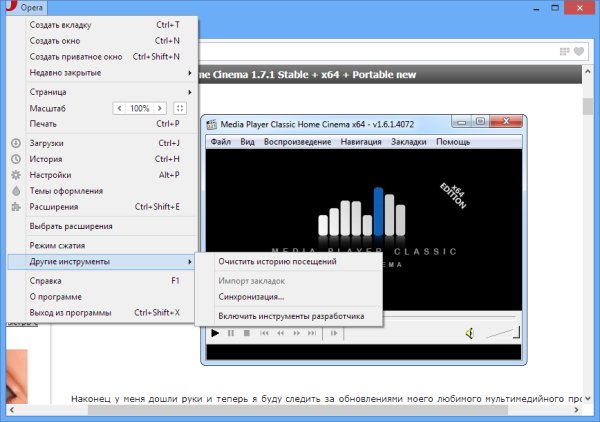The width and height of the screenshot is (600, 422).
Task: Click fast forward button in Media Player
Action: tap(297, 333)
